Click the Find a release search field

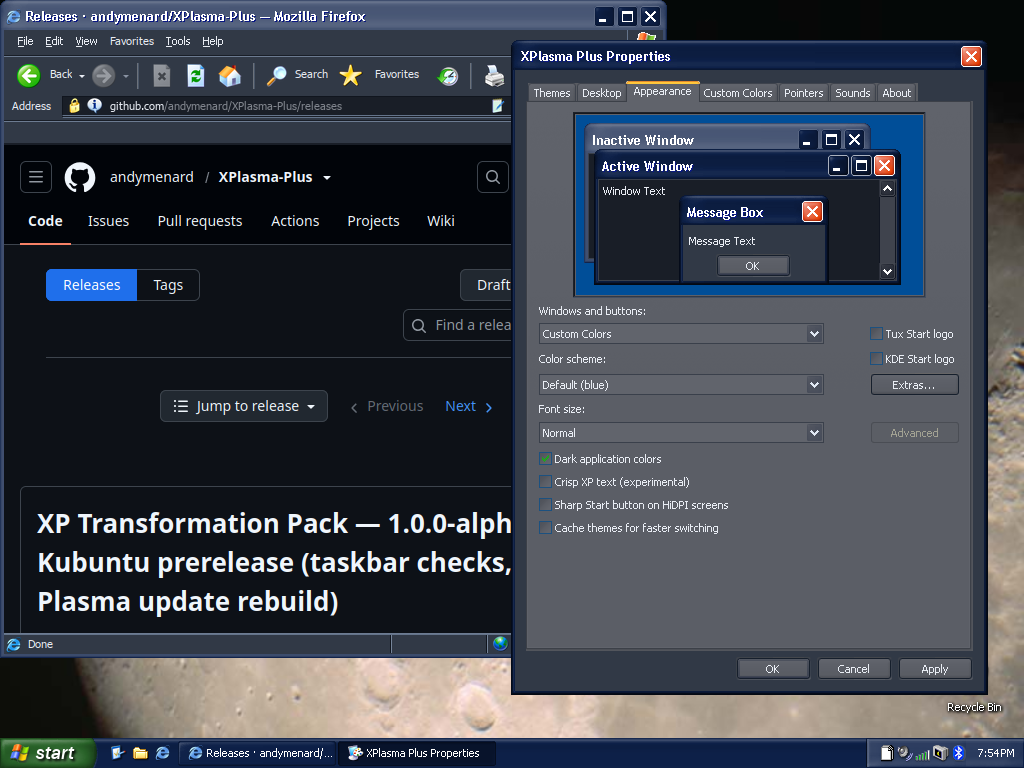click(x=458, y=325)
